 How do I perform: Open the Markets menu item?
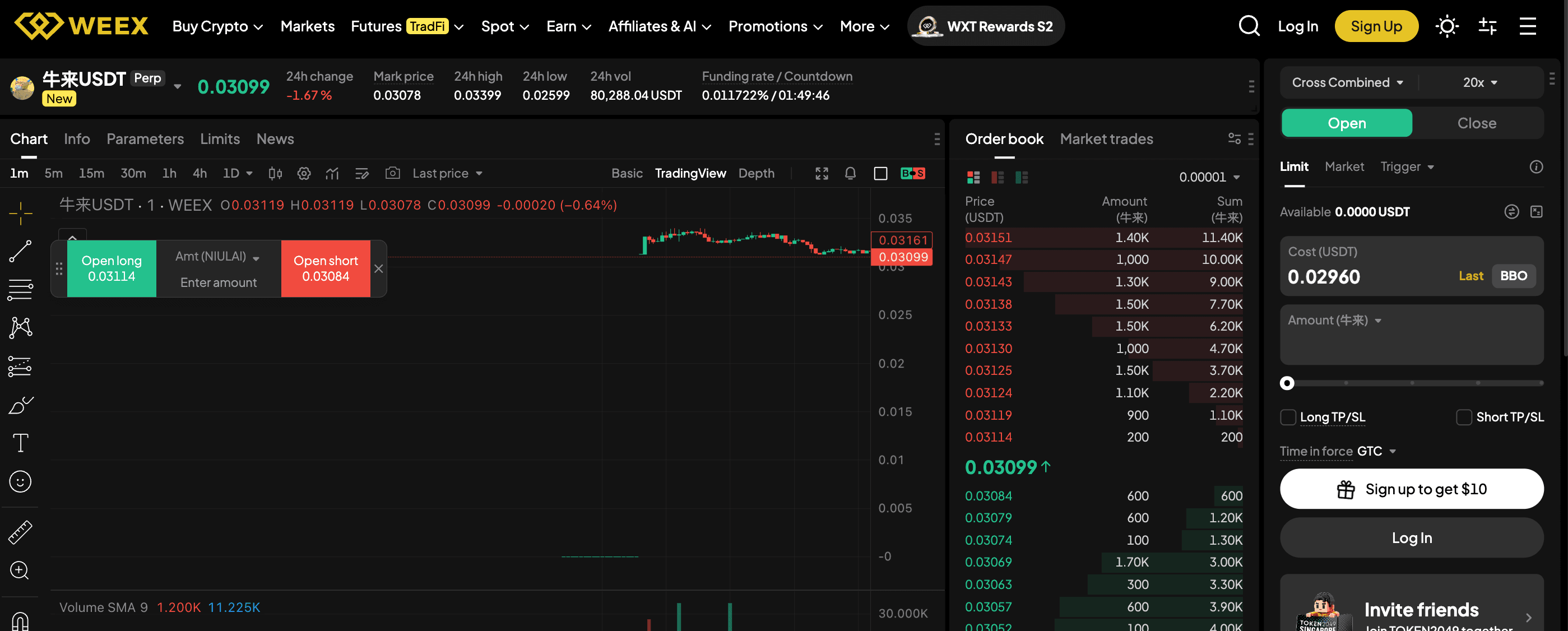point(308,26)
